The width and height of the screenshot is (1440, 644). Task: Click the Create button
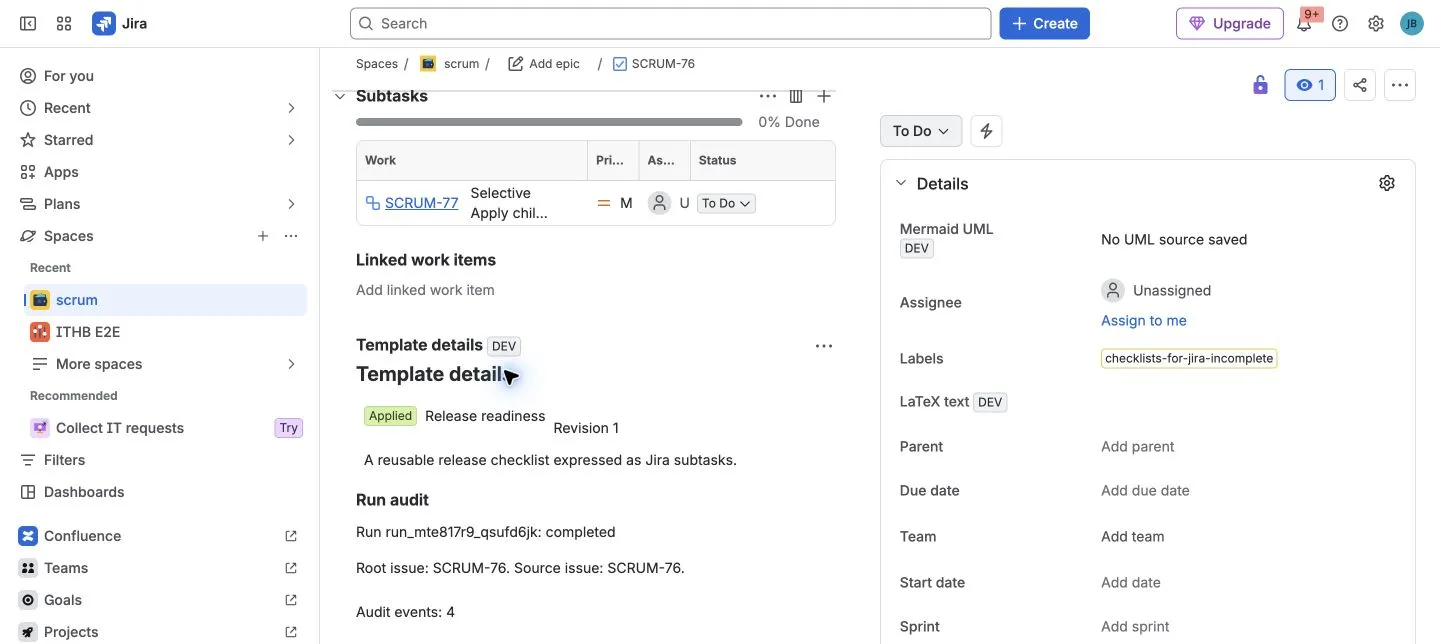tap(1044, 23)
